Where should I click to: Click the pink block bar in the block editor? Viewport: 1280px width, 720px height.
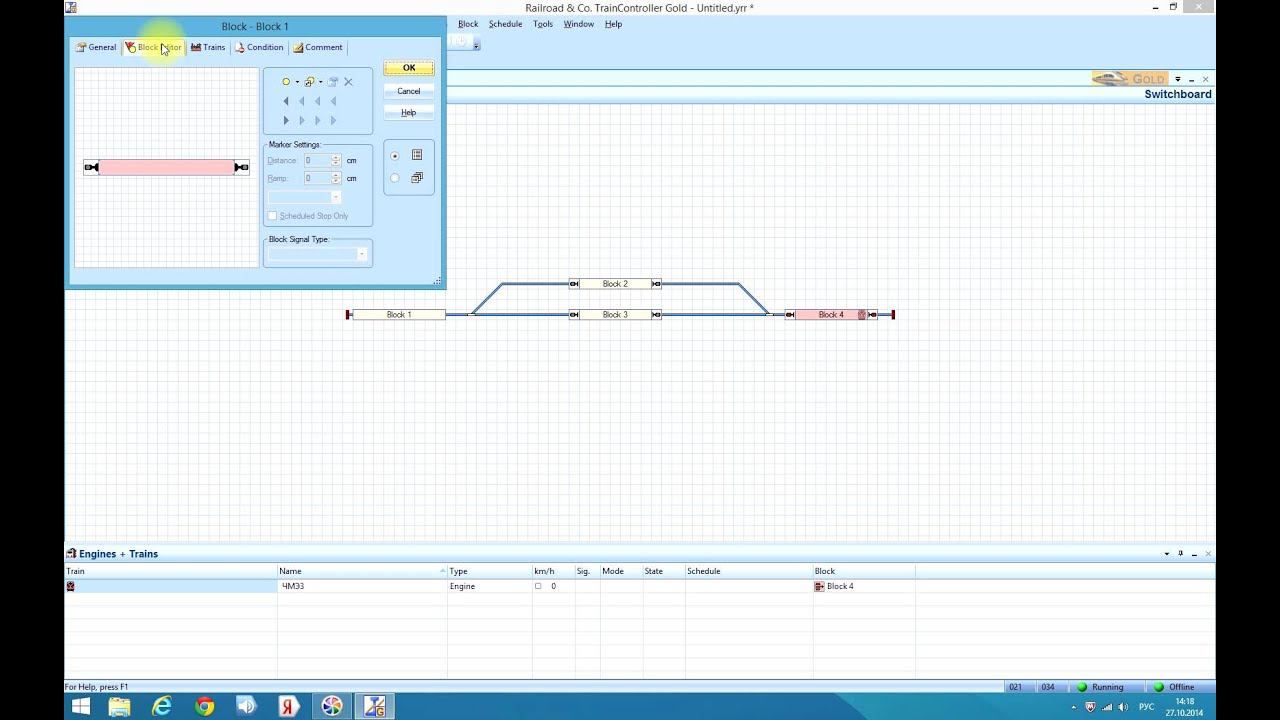pyautogui.click(x=166, y=167)
